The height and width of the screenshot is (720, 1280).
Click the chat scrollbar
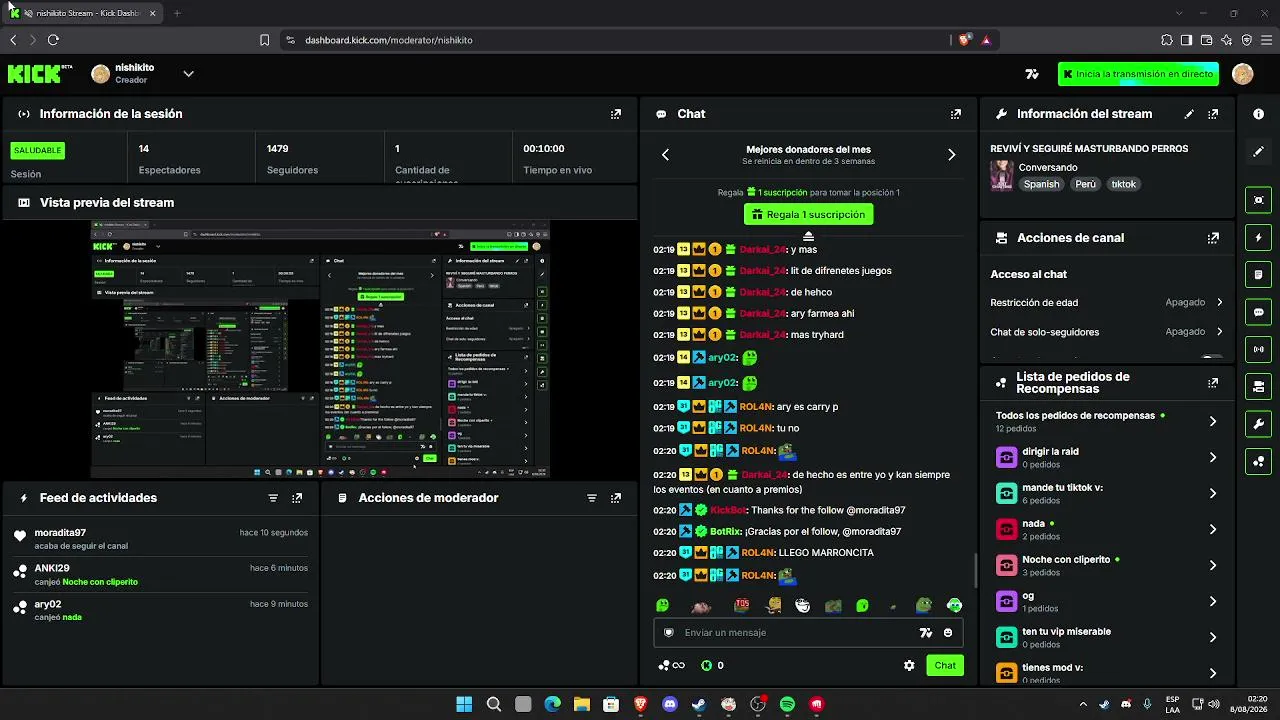975,570
